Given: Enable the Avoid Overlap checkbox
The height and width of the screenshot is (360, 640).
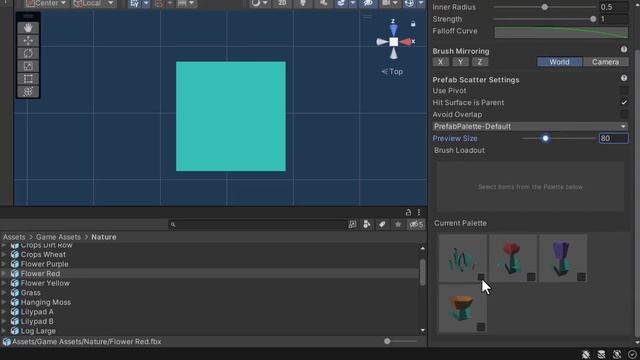Looking at the screenshot, I should pos(624,114).
